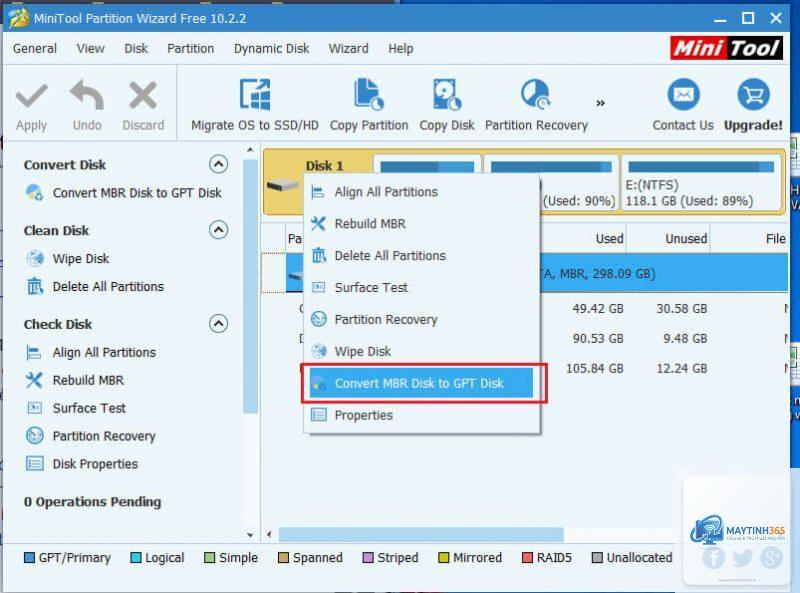800x593 pixels.
Task: Collapse the Check Disk section
Action: (218, 324)
